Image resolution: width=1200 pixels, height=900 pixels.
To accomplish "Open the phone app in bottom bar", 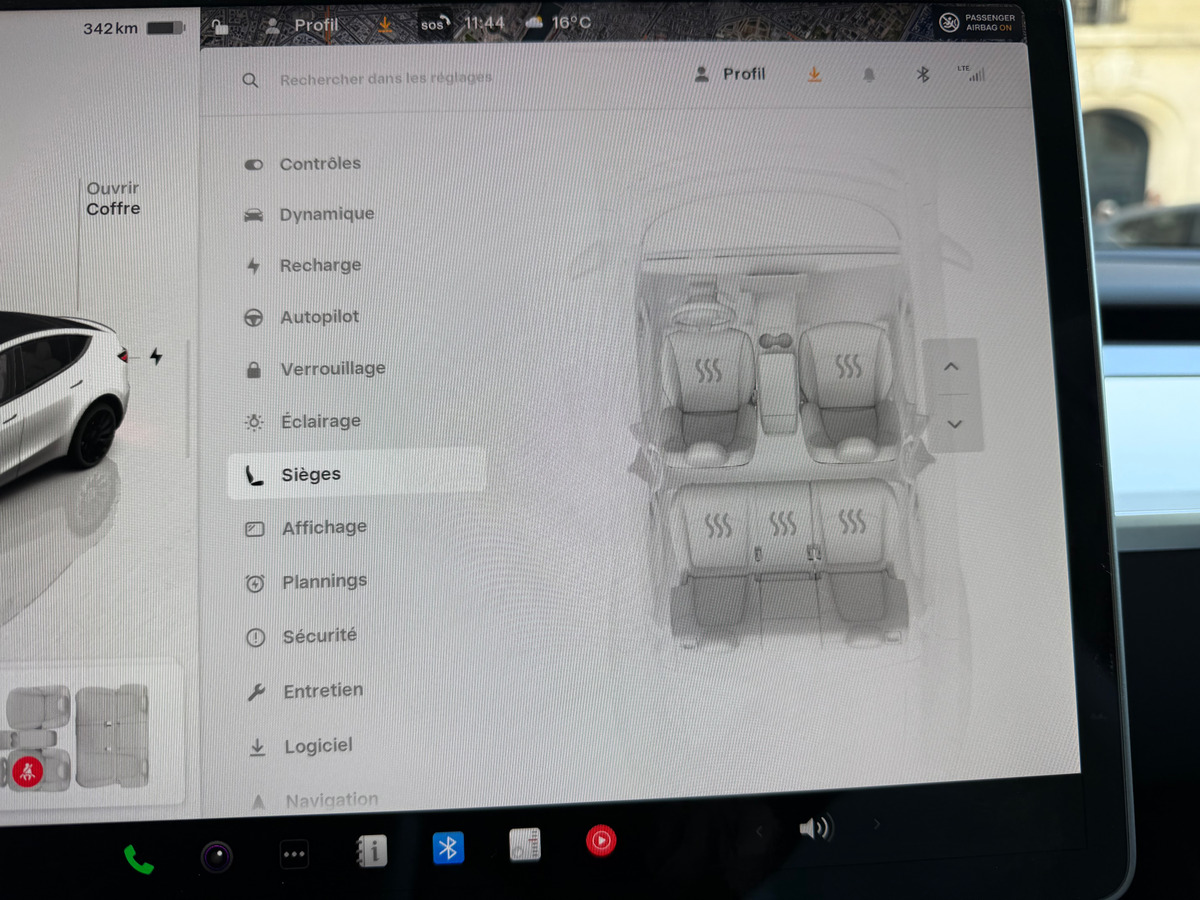I will pyautogui.click(x=138, y=859).
